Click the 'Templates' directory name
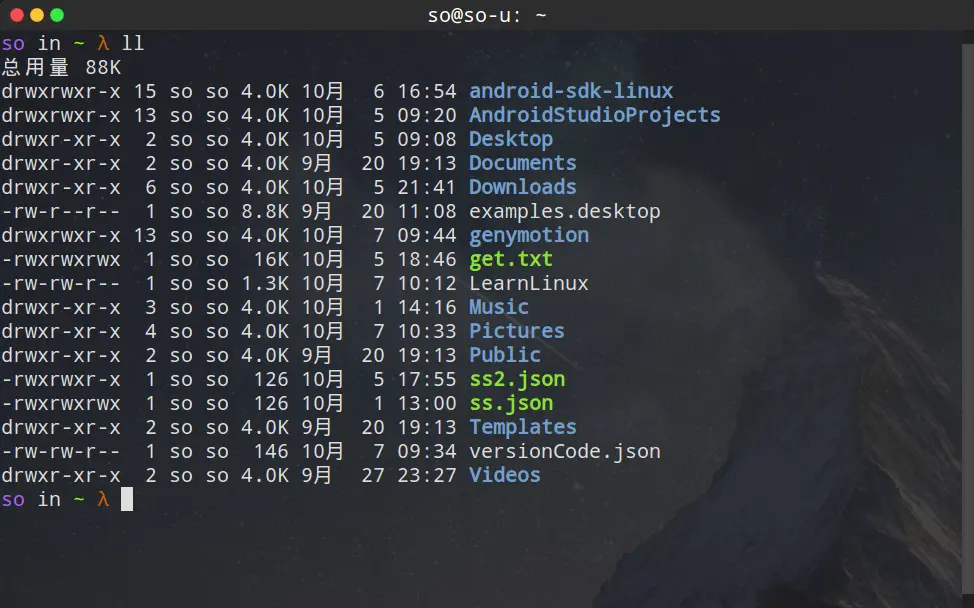974x608 pixels. tap(522, 428)
